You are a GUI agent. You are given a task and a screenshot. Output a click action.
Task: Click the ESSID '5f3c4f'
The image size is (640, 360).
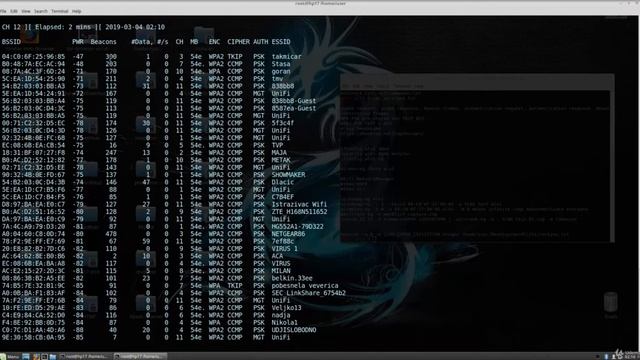pyautogui.click(x=283, y=123)
